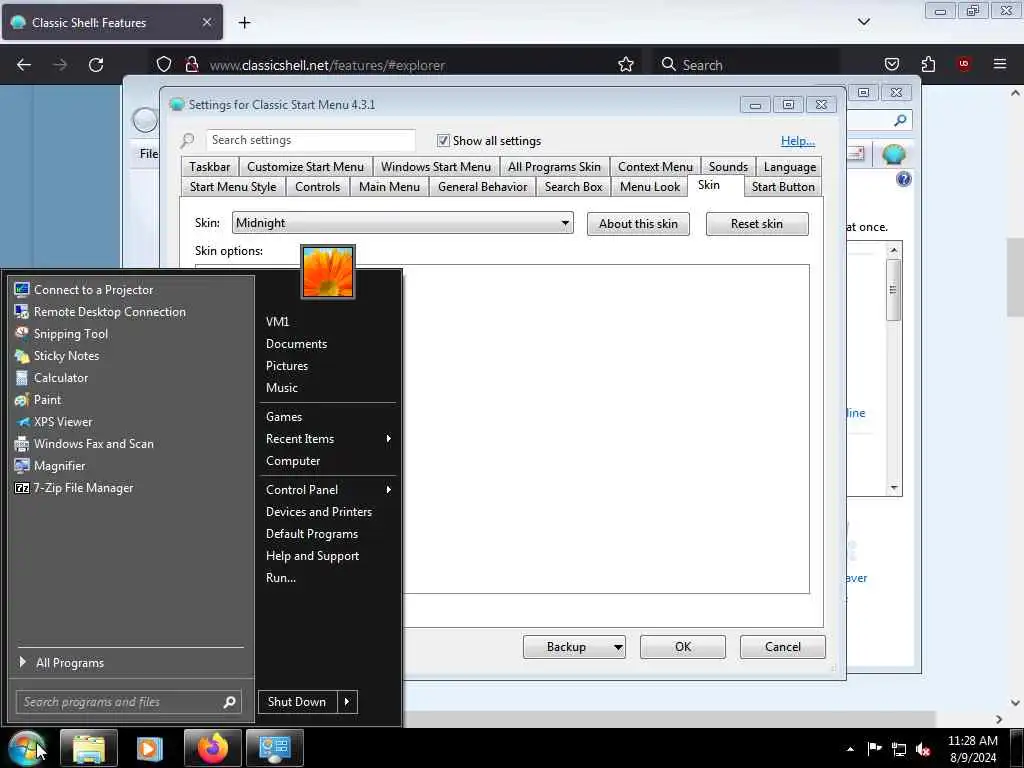Show hidden tray icons arrow
The width and height of the screenshot is (1024, 768).
(x=850, y=749)
